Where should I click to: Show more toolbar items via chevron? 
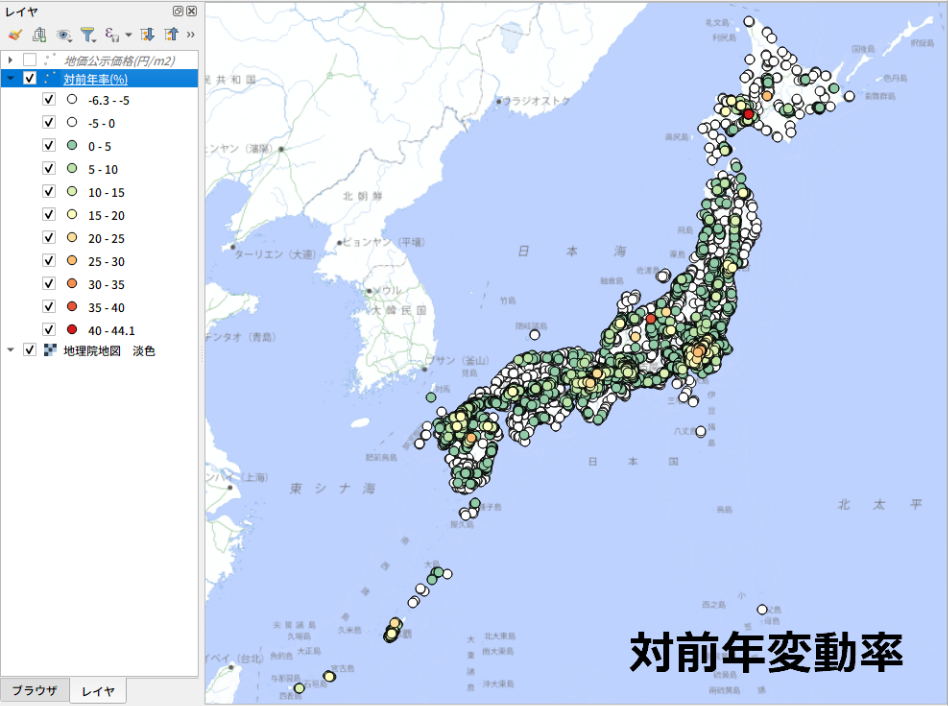(190, 35)
